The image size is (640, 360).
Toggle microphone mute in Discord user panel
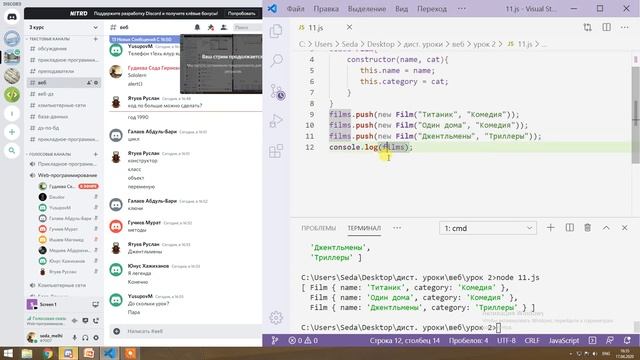(x=74, y=338)
